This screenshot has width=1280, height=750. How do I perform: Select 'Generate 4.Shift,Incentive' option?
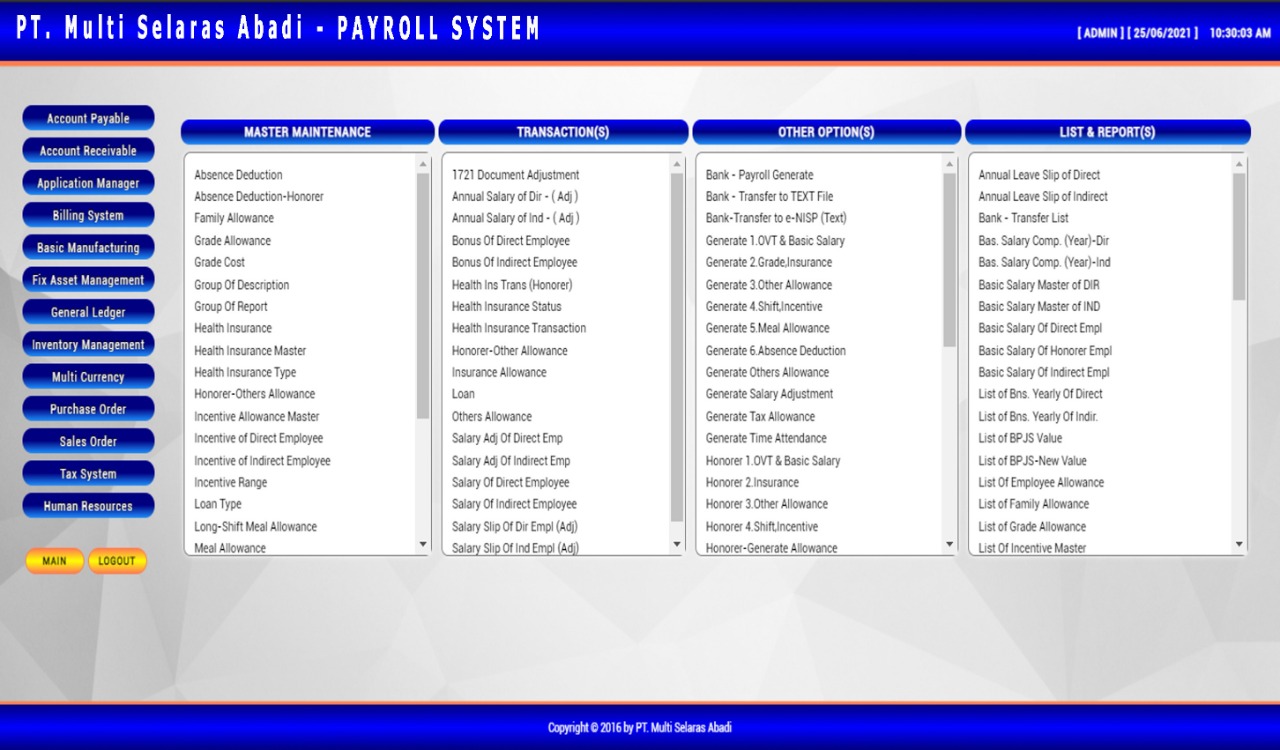(x=764, y=307)
